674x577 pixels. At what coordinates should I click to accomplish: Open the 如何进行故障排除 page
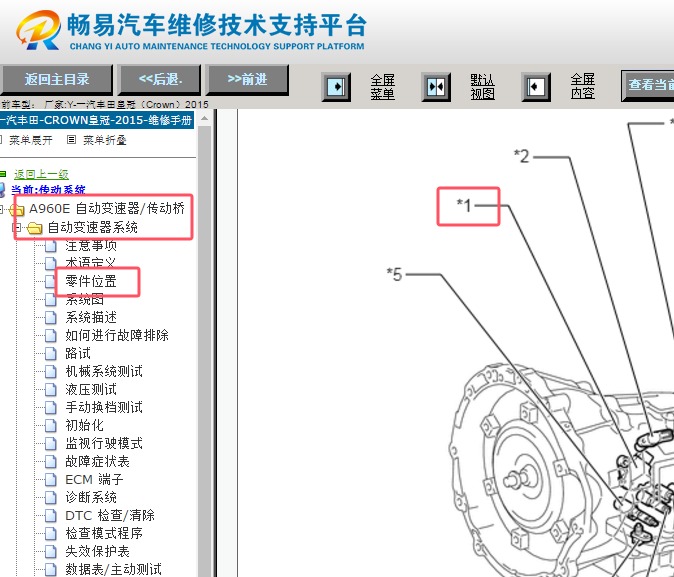[x=116, y=335]
